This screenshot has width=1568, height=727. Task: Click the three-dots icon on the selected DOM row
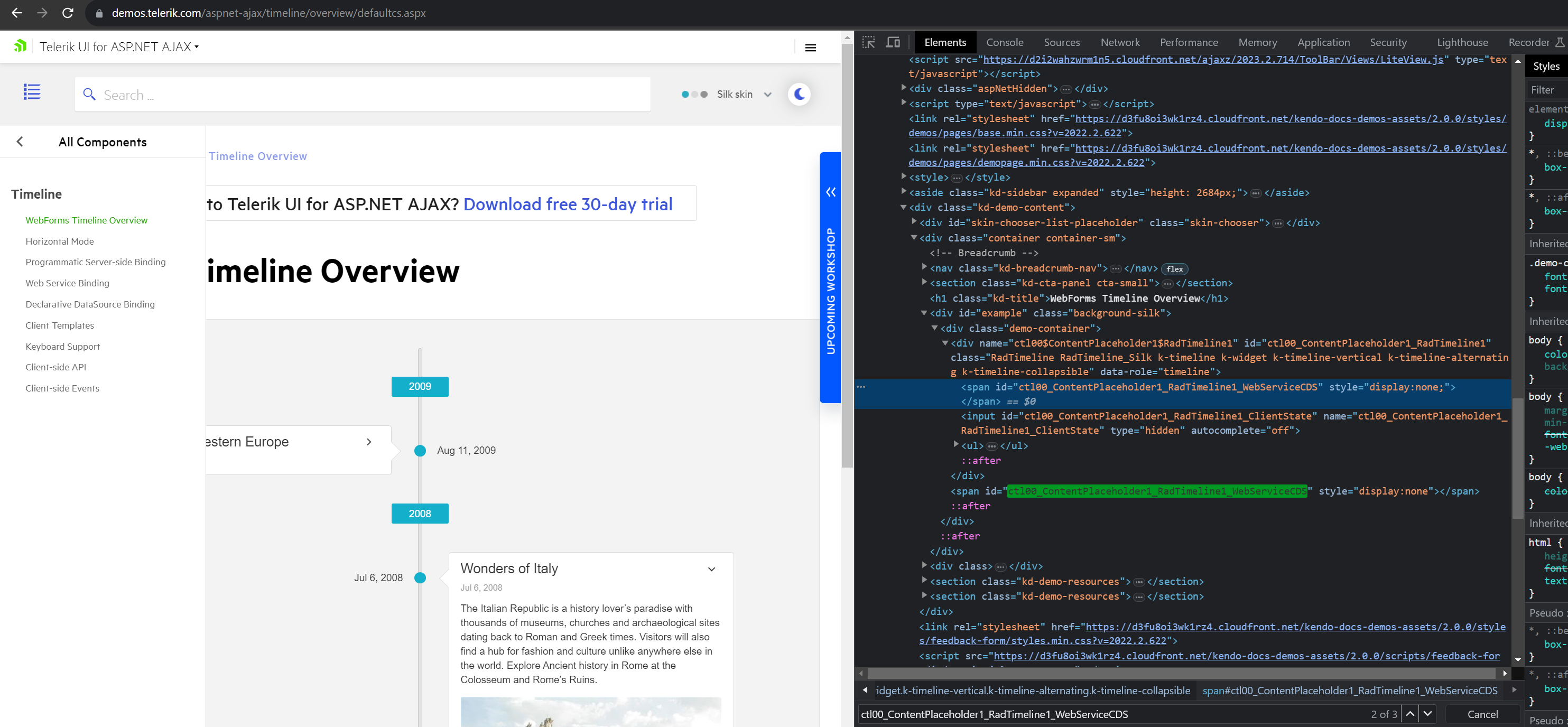[861, 387]
